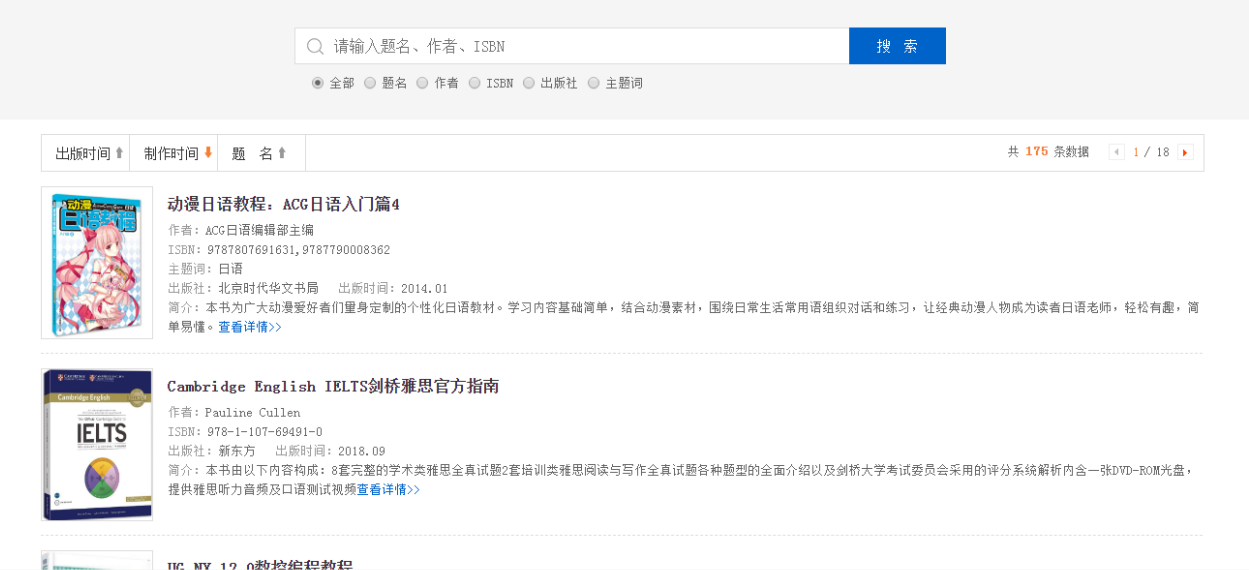Click author text ACG日语编辑部主编
This screenshot has width=1249, height=570.
click(x=259, y=230)
